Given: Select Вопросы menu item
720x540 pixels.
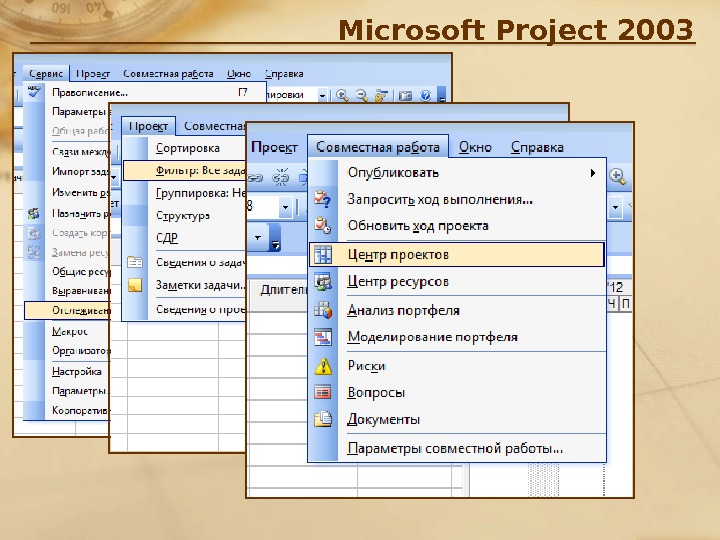Looking at the screenshot, I should (x=376, y=393).
